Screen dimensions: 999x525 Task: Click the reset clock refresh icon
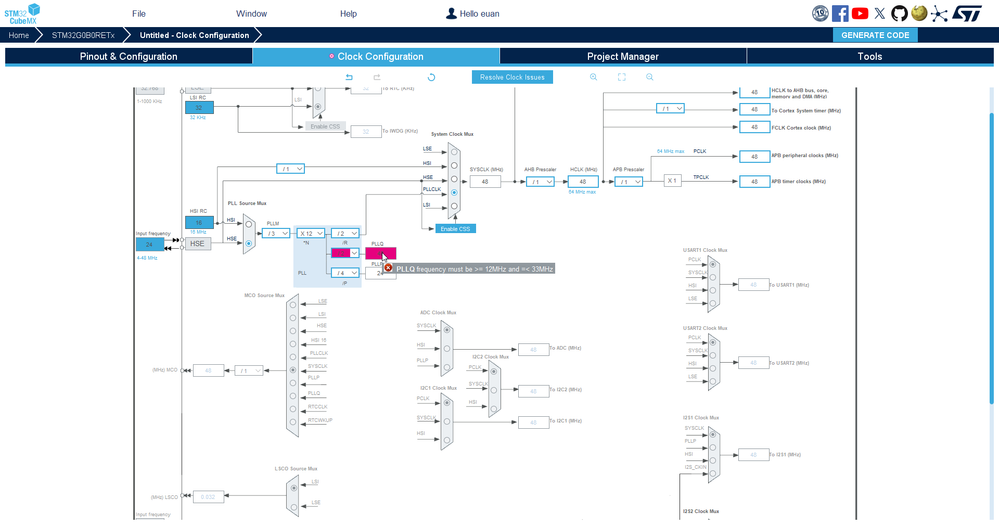click(431, 77)
